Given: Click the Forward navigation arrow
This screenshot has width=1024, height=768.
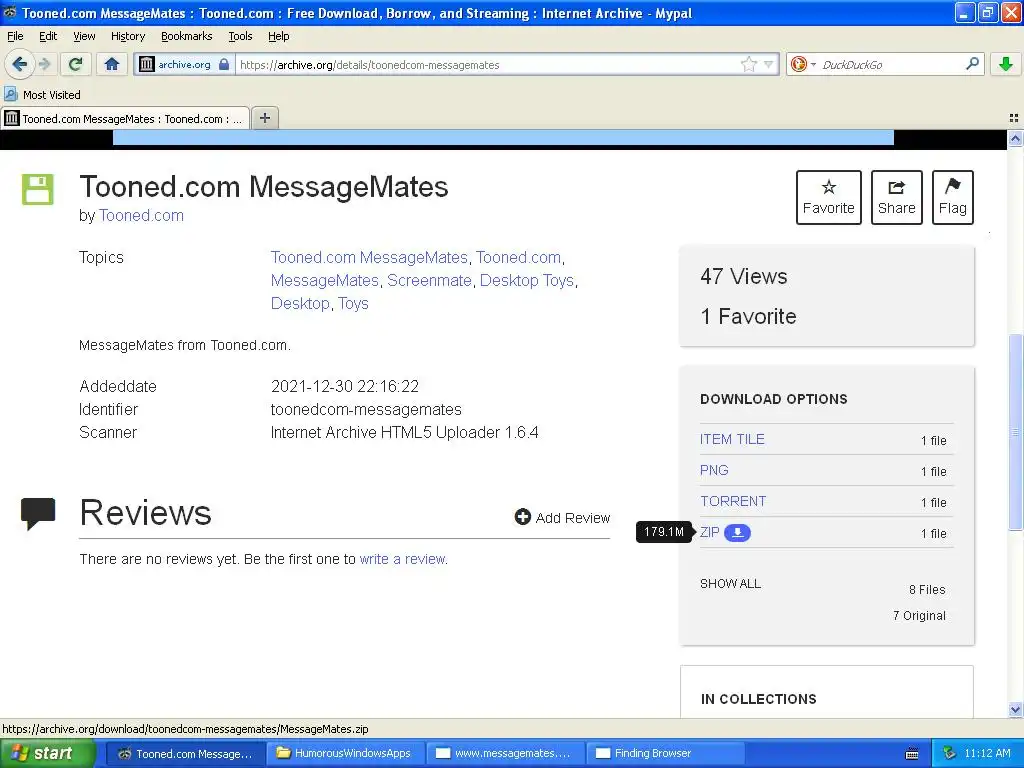Looking at the screenshot, I should pos(44,64).
